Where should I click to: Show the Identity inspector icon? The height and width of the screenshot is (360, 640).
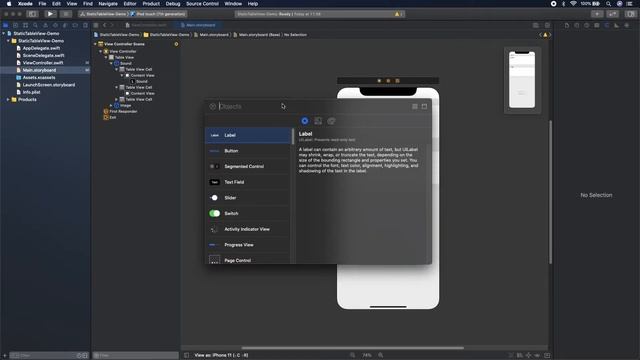[x=597, y=25]
